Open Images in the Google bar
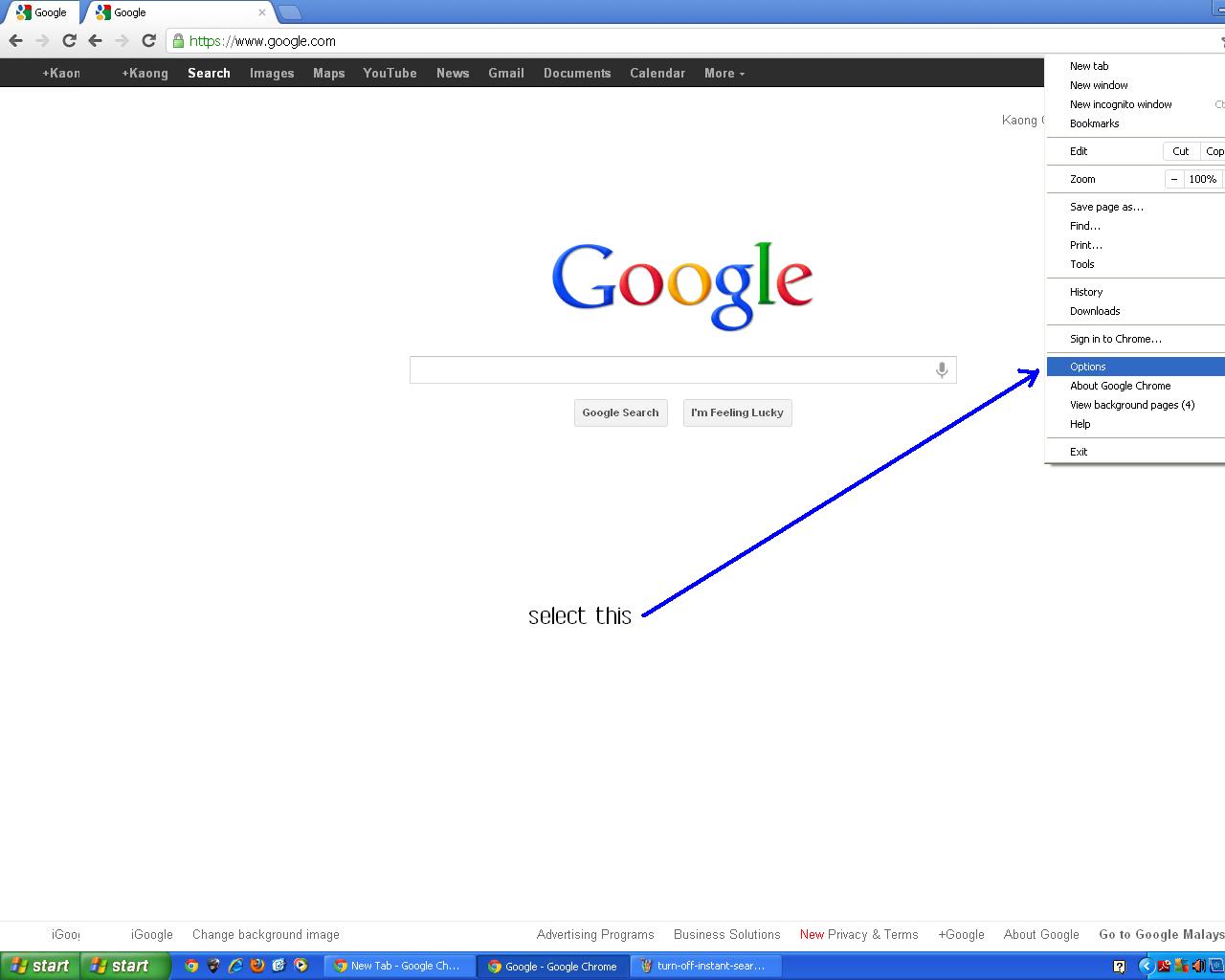 coord(272,73)
